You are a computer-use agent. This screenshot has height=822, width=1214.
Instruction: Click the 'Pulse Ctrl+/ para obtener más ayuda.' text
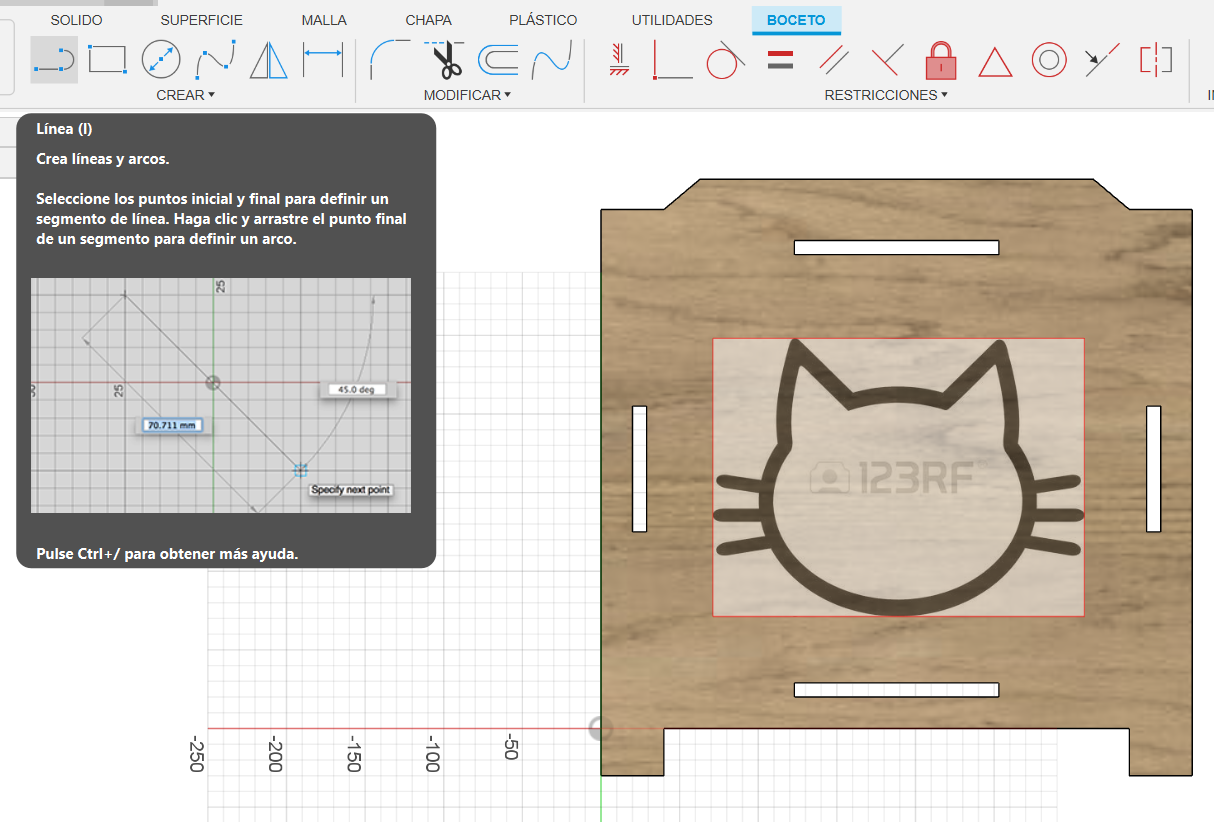pos(167,553)
